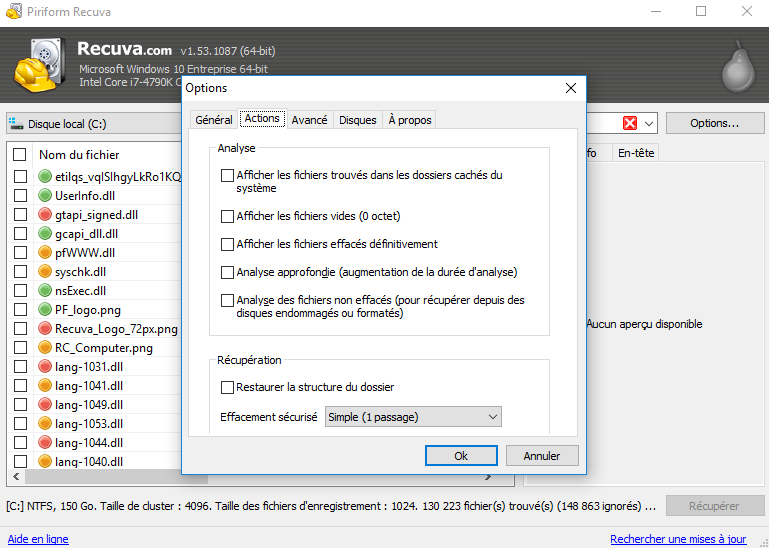Open the À propos tab
769x548 pixels.
(410, 120)
